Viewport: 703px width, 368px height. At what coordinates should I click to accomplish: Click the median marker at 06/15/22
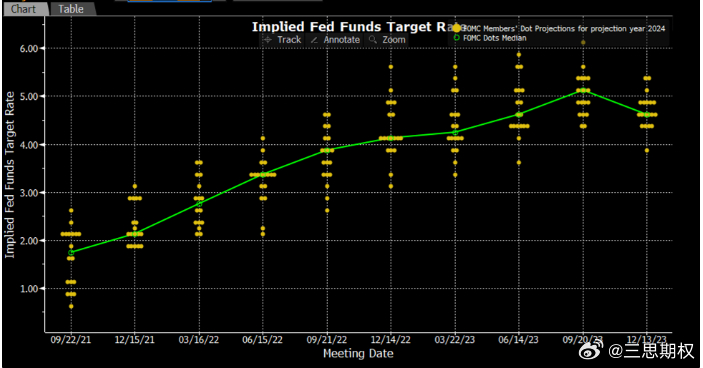(263, 174)
